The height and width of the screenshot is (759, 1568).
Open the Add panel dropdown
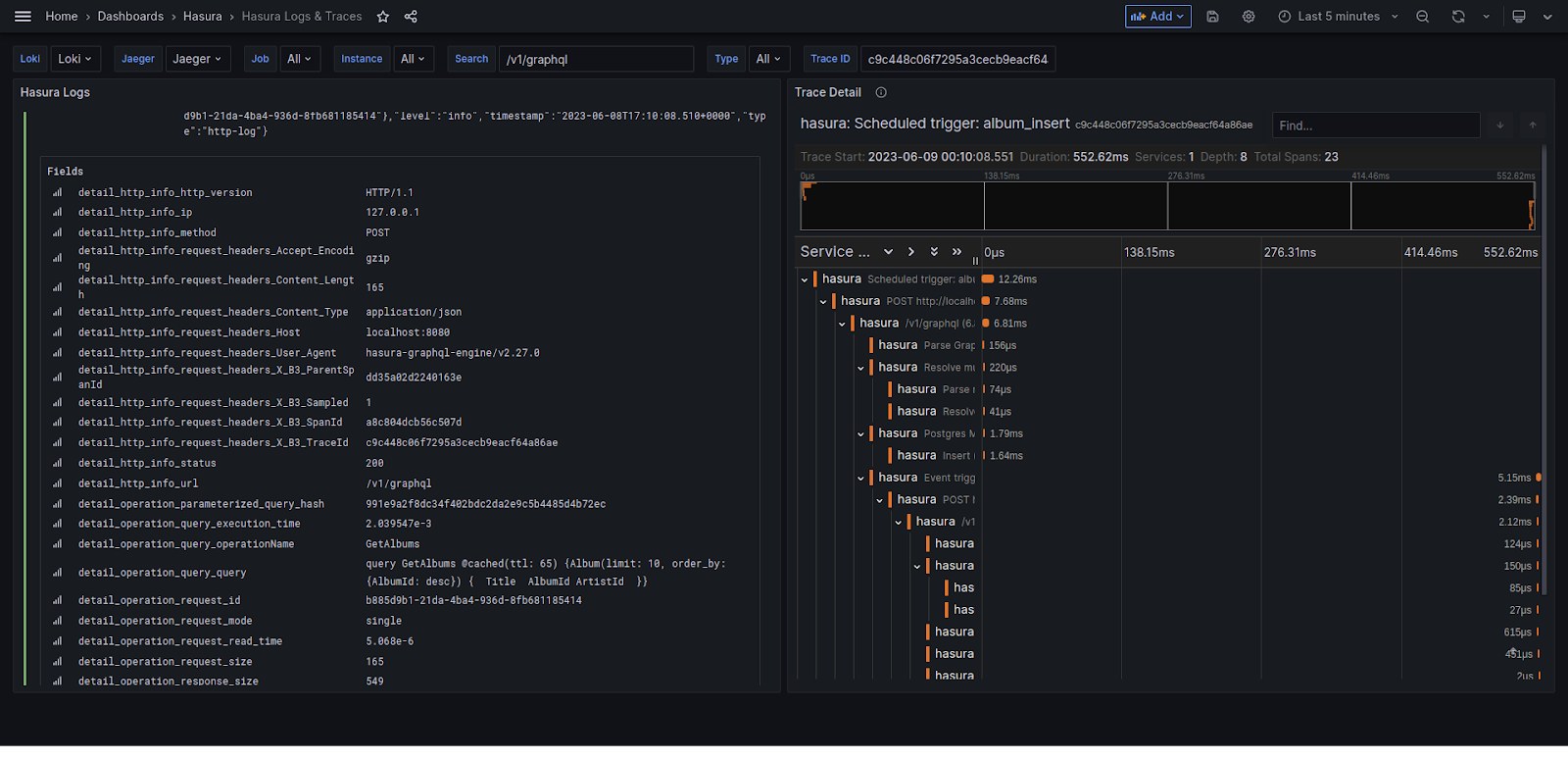pos(1157,17)
